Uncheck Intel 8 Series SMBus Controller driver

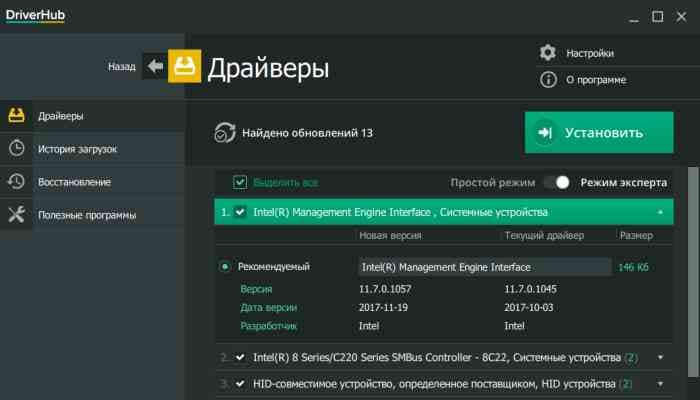[x=240, y=357]
